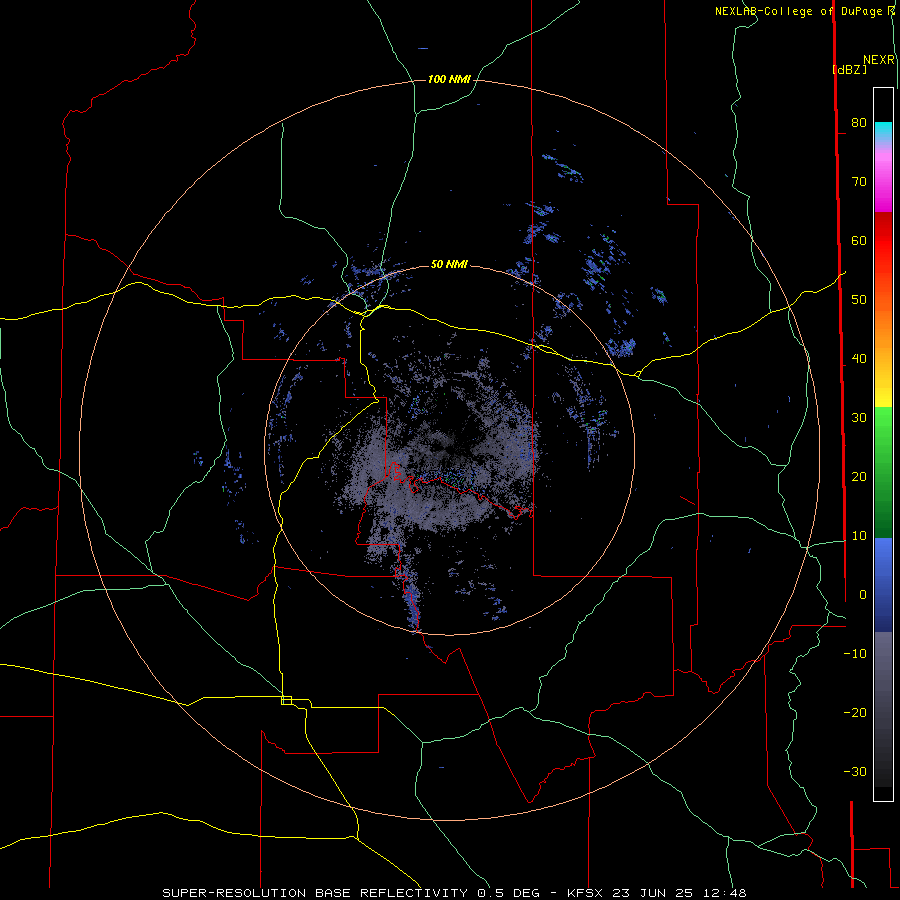This screenshot has width=900, height=900.
Task: Click the -10 value on the dBZ scale
Action: pyautogui.click(x=855, y=654)
